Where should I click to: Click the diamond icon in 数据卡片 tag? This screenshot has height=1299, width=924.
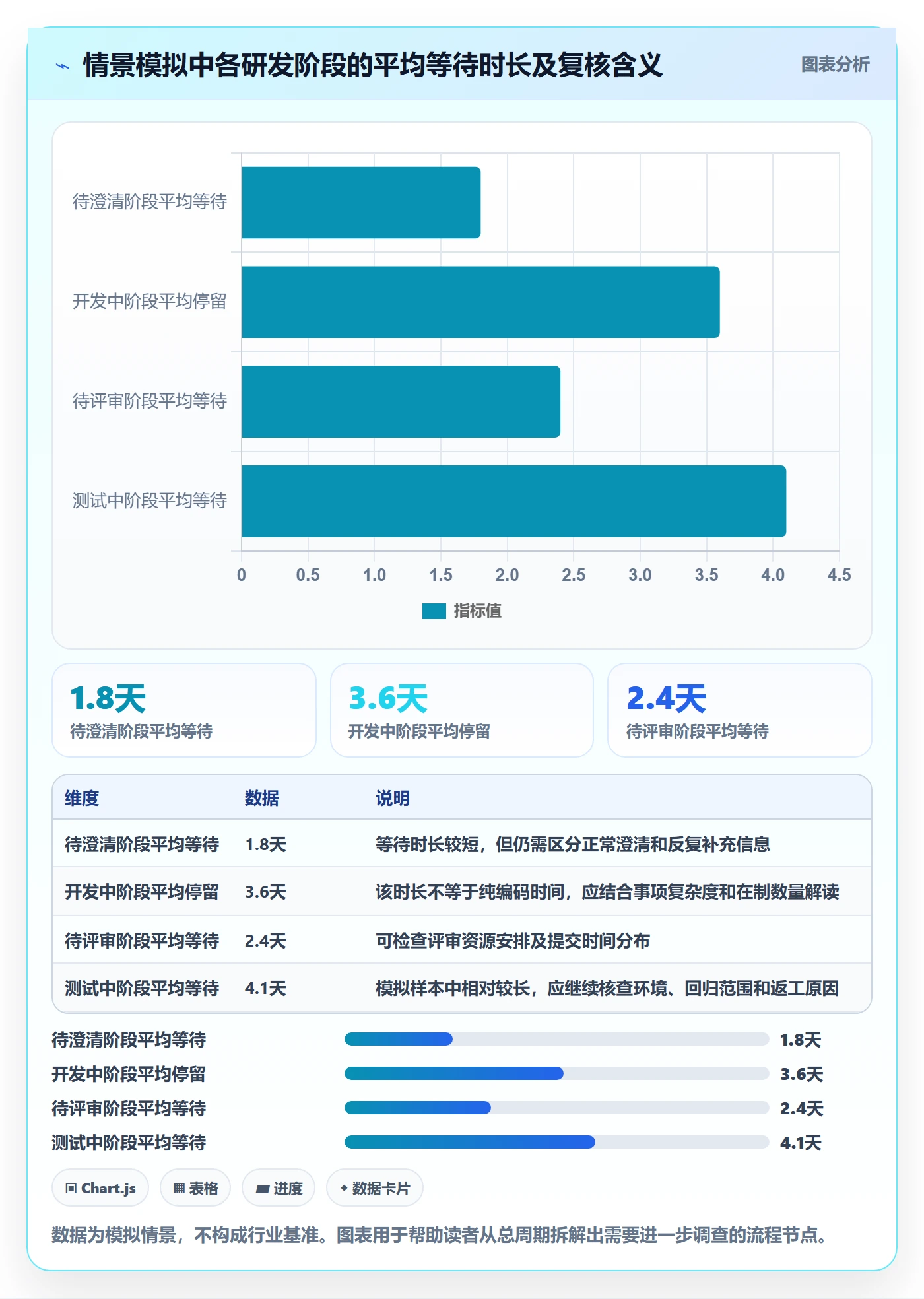coord(344,1188)
